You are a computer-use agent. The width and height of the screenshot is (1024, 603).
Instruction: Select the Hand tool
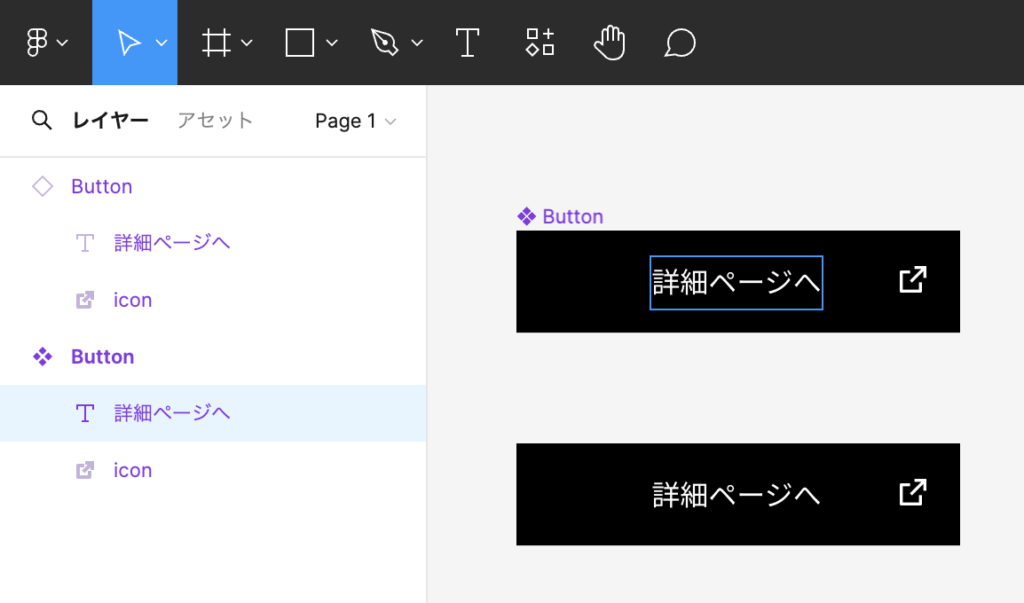tap(609, 43)
